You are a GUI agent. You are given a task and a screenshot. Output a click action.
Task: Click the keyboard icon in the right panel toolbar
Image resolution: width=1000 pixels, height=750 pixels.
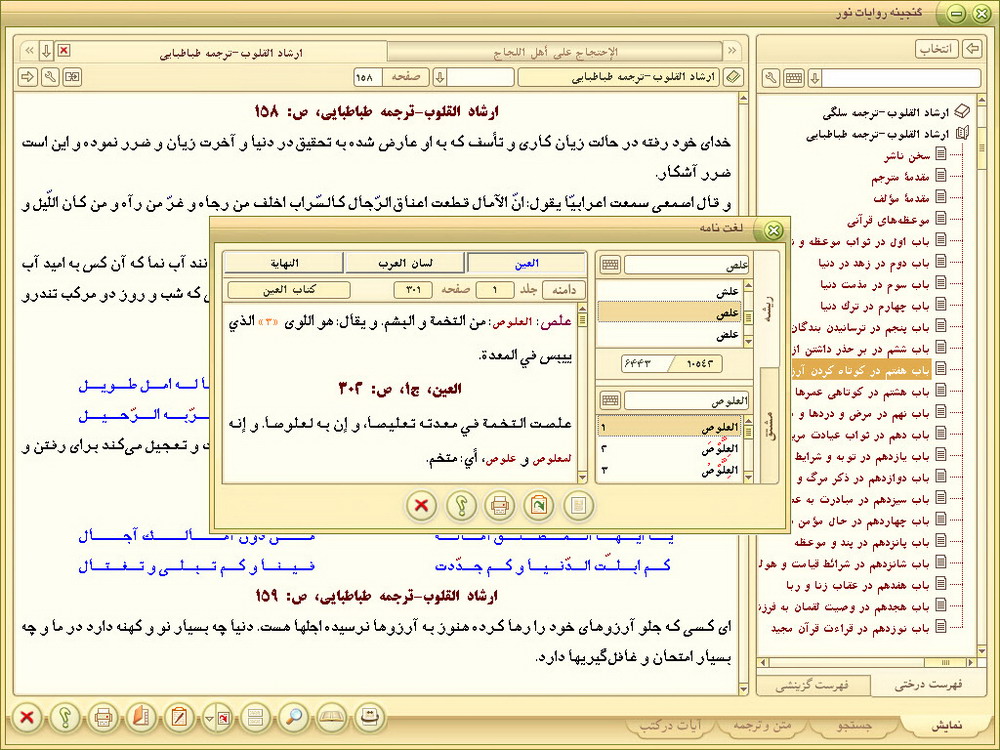794,78
